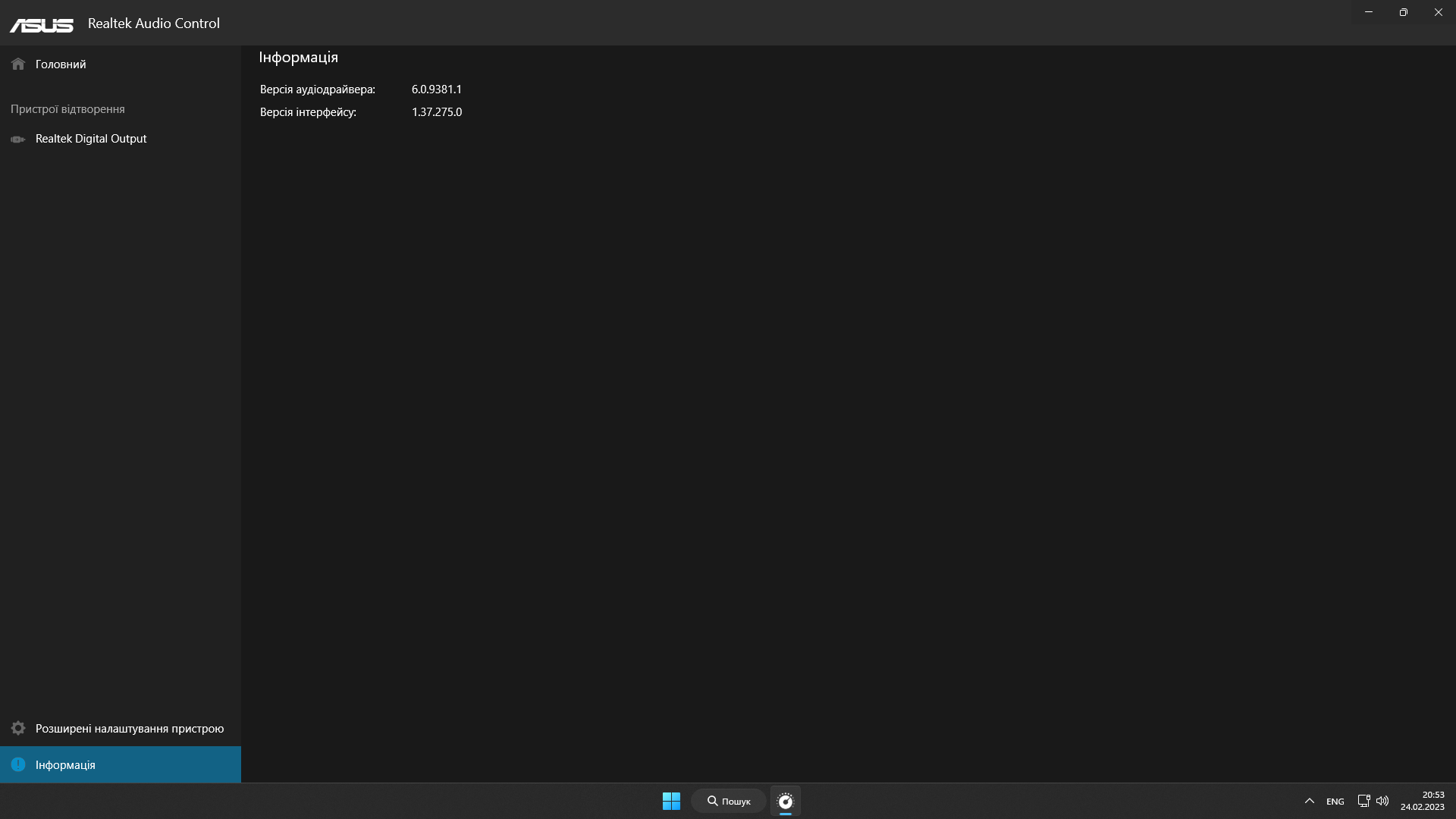Select Realtek Digital Output device
Image resolution: width=1456 pixels, height=819 pixels.
91,139
